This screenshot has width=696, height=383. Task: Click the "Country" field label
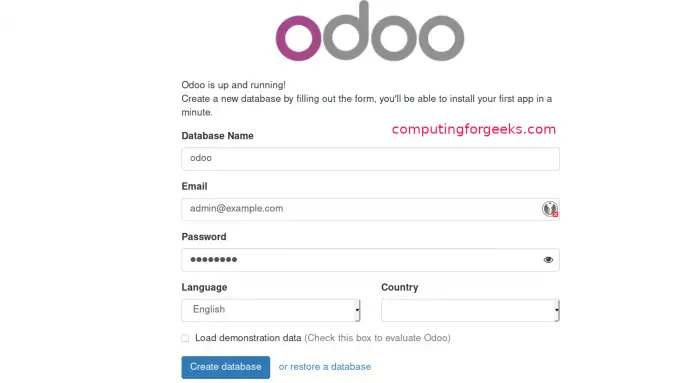399,288
